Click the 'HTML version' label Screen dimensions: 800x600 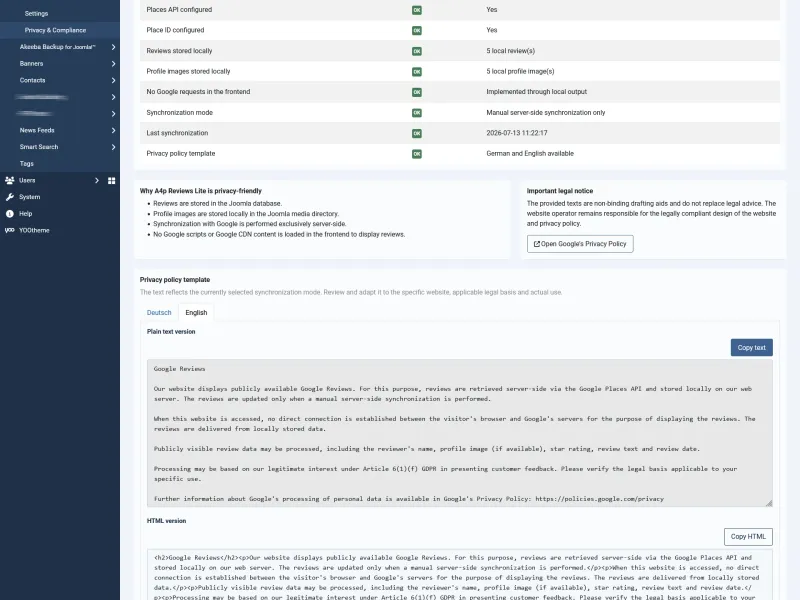coord(166,521)
